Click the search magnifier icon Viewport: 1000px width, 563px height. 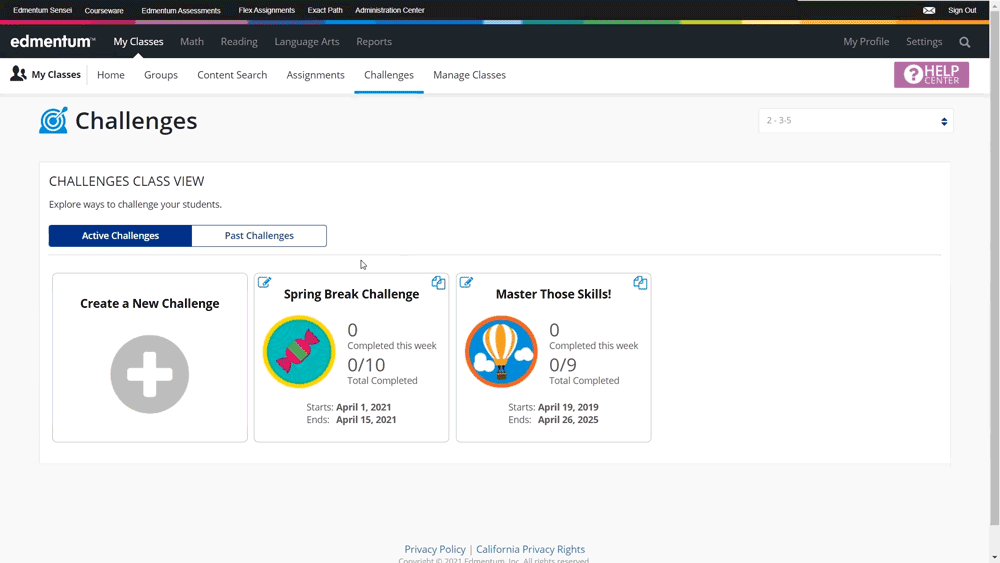click(x=965, y=42)
